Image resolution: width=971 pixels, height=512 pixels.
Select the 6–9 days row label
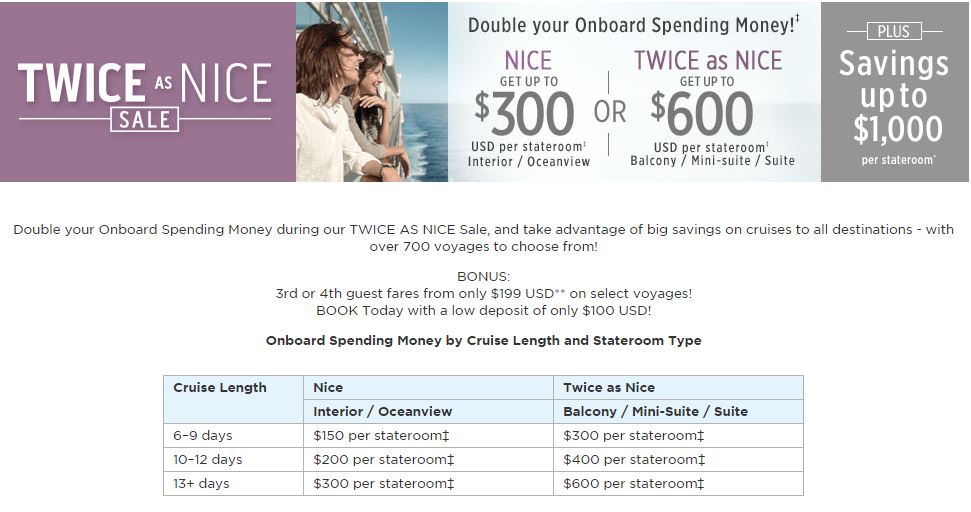coord(201,436)
